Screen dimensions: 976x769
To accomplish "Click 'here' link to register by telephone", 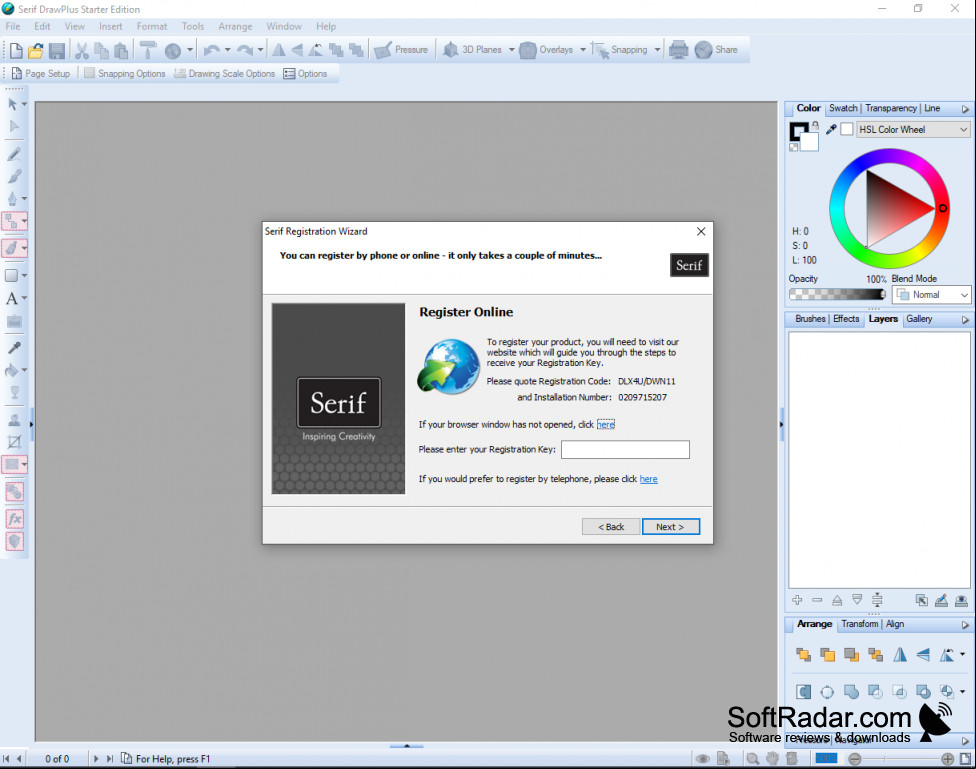I will click(648, 479).
